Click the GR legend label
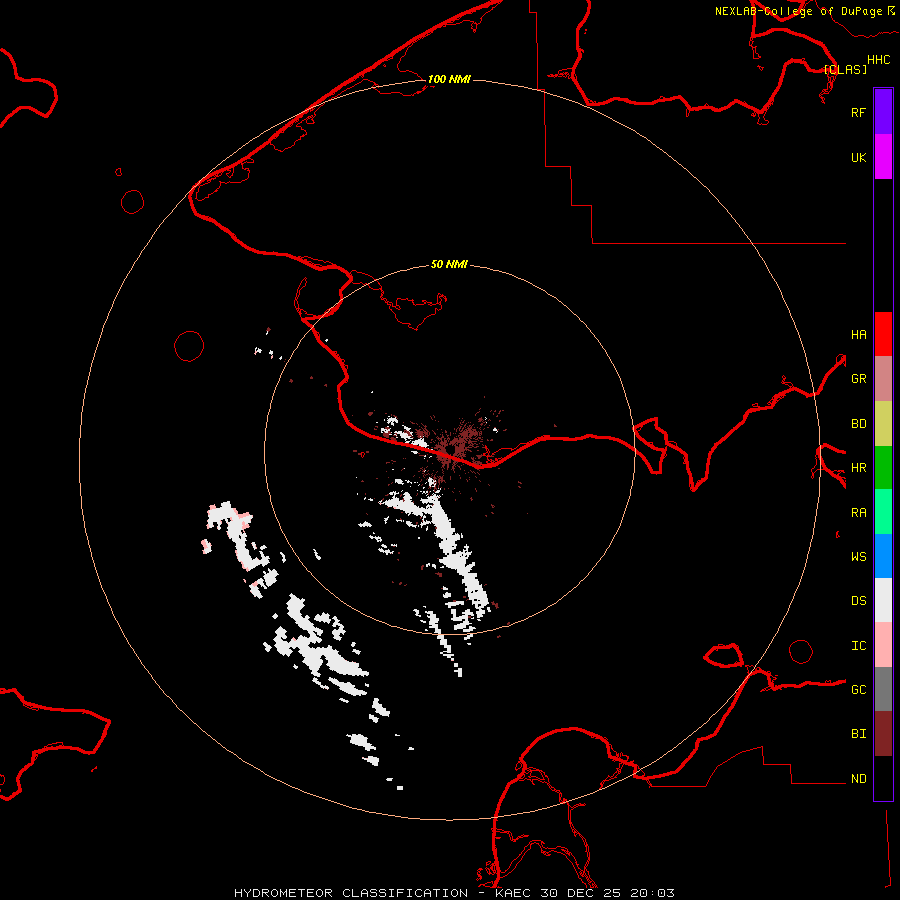The width and height of the screenshot is (900, 900). click(858, 379)
